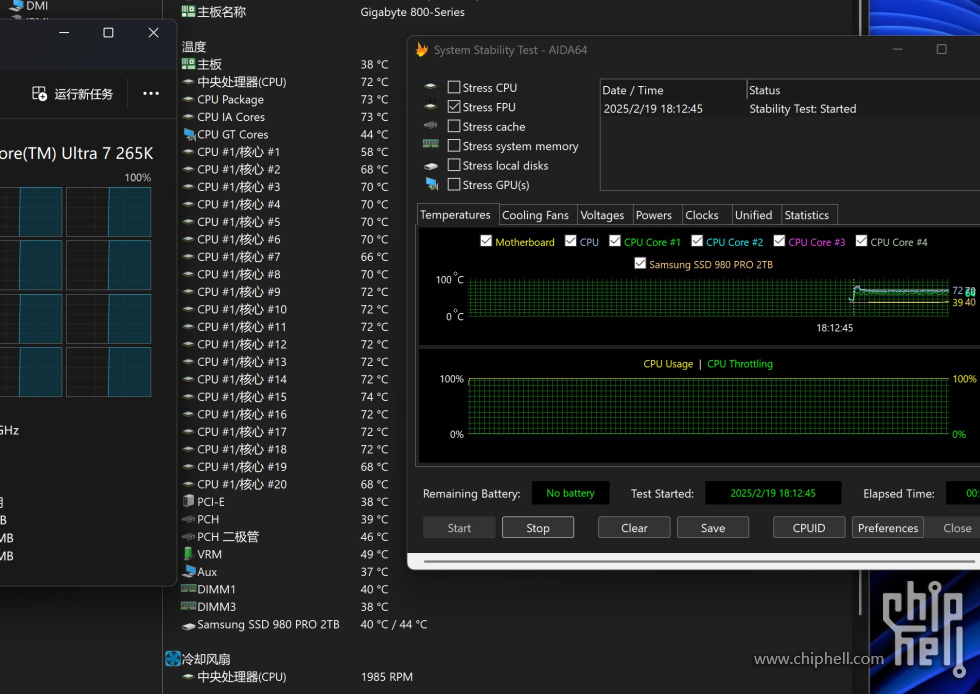Viewport: 980px width, 694px height.
Task: Switch to the Cooling Fans tab
Action: tap(536, 215)
